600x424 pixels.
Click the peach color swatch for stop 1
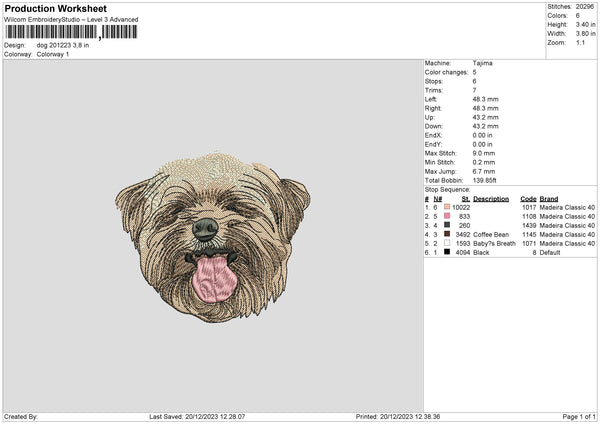[x=446, y=207]
